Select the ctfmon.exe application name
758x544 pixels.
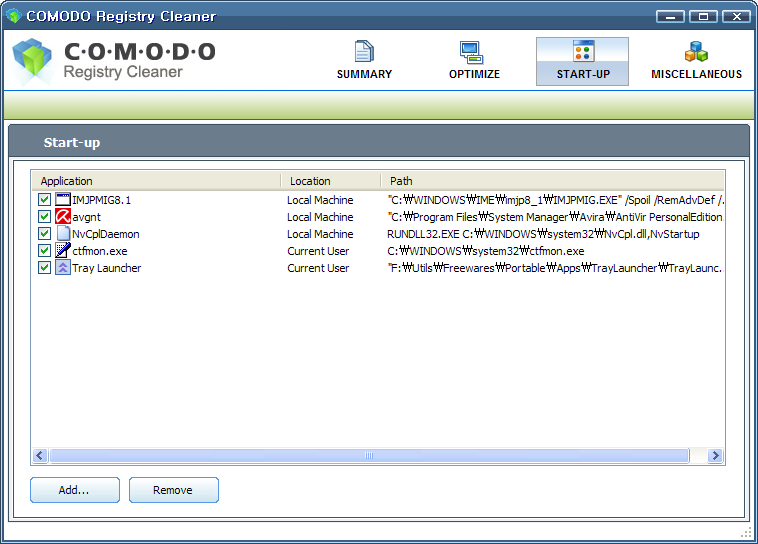pyautogui.click(x=100, y=251)
